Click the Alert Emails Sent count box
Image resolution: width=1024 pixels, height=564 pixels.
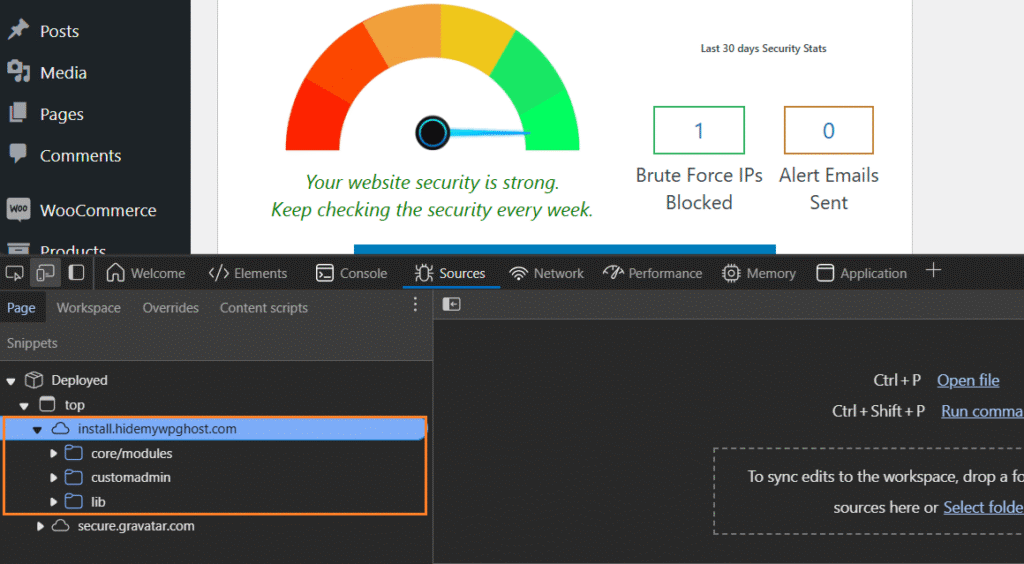tap(829, 131)
